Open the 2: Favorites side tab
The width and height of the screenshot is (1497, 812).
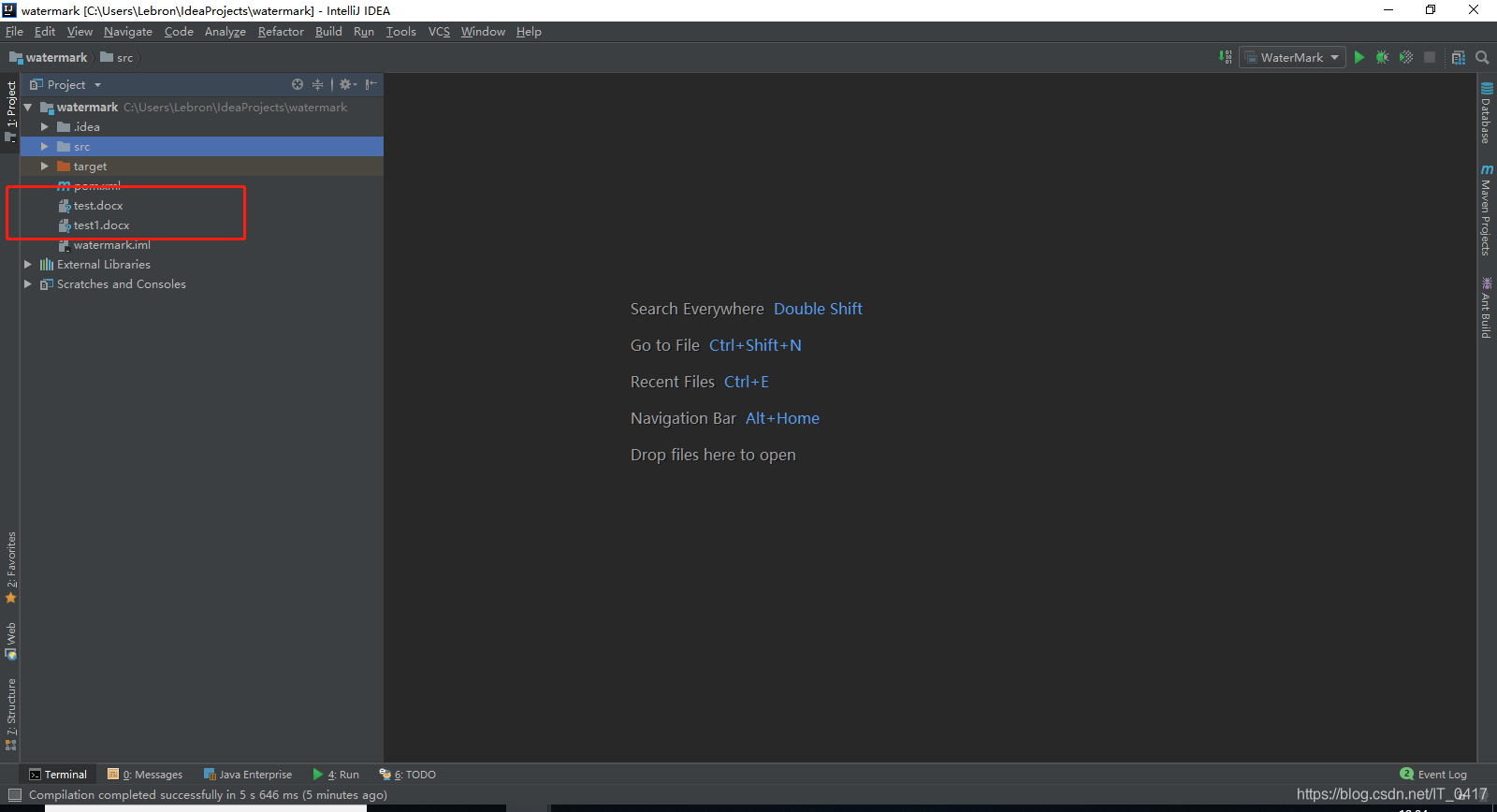point(10,568)
